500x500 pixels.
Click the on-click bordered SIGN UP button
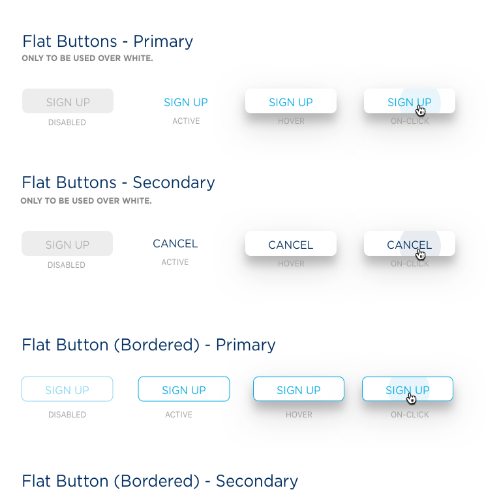[408, 389]
